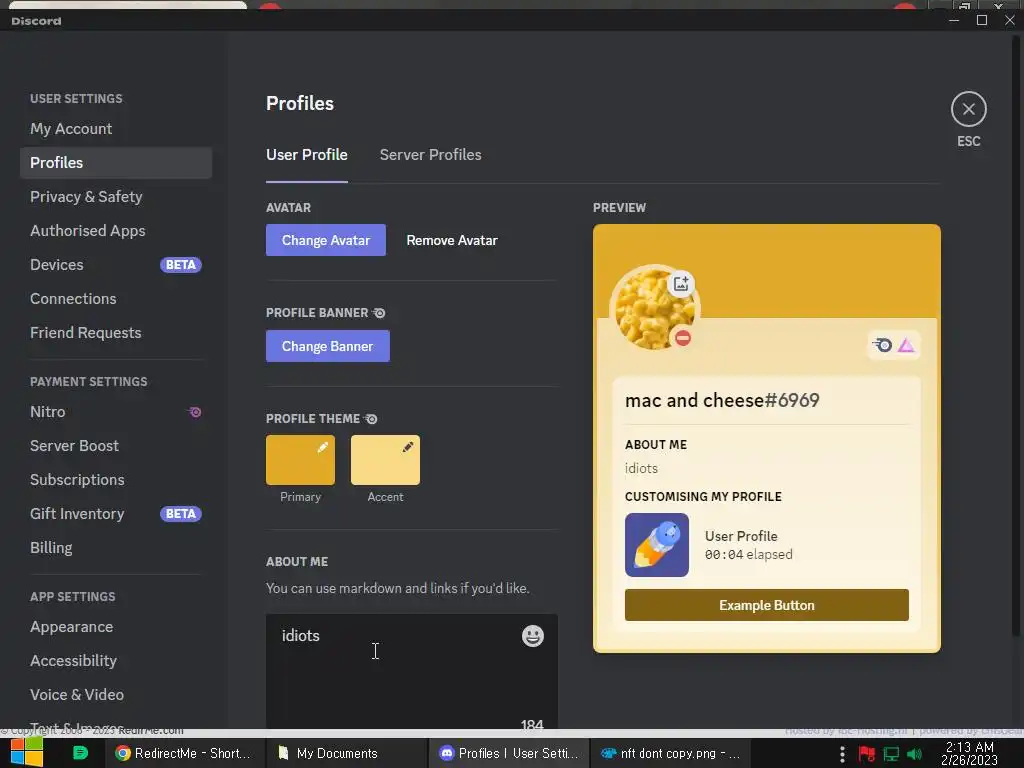Open the Nitro payment settings
1024x768 pixels.
(x=116, y=411)
